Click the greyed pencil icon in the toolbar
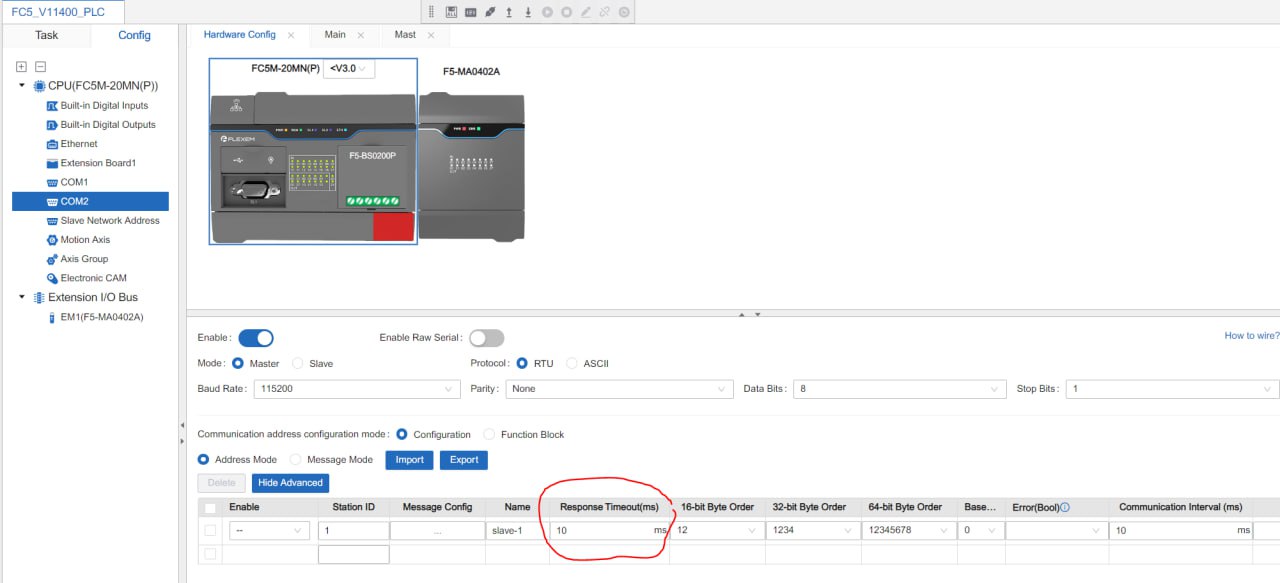1280x583 pixels. [586, 12]
